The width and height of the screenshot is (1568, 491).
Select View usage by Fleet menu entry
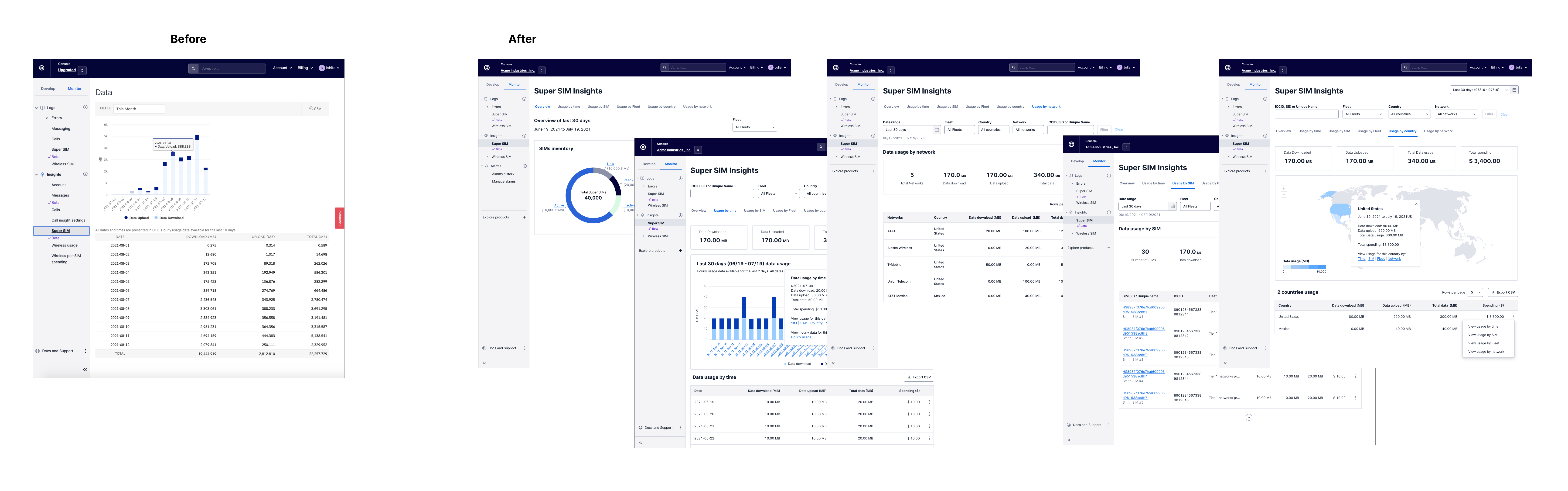coord(1483,343)
